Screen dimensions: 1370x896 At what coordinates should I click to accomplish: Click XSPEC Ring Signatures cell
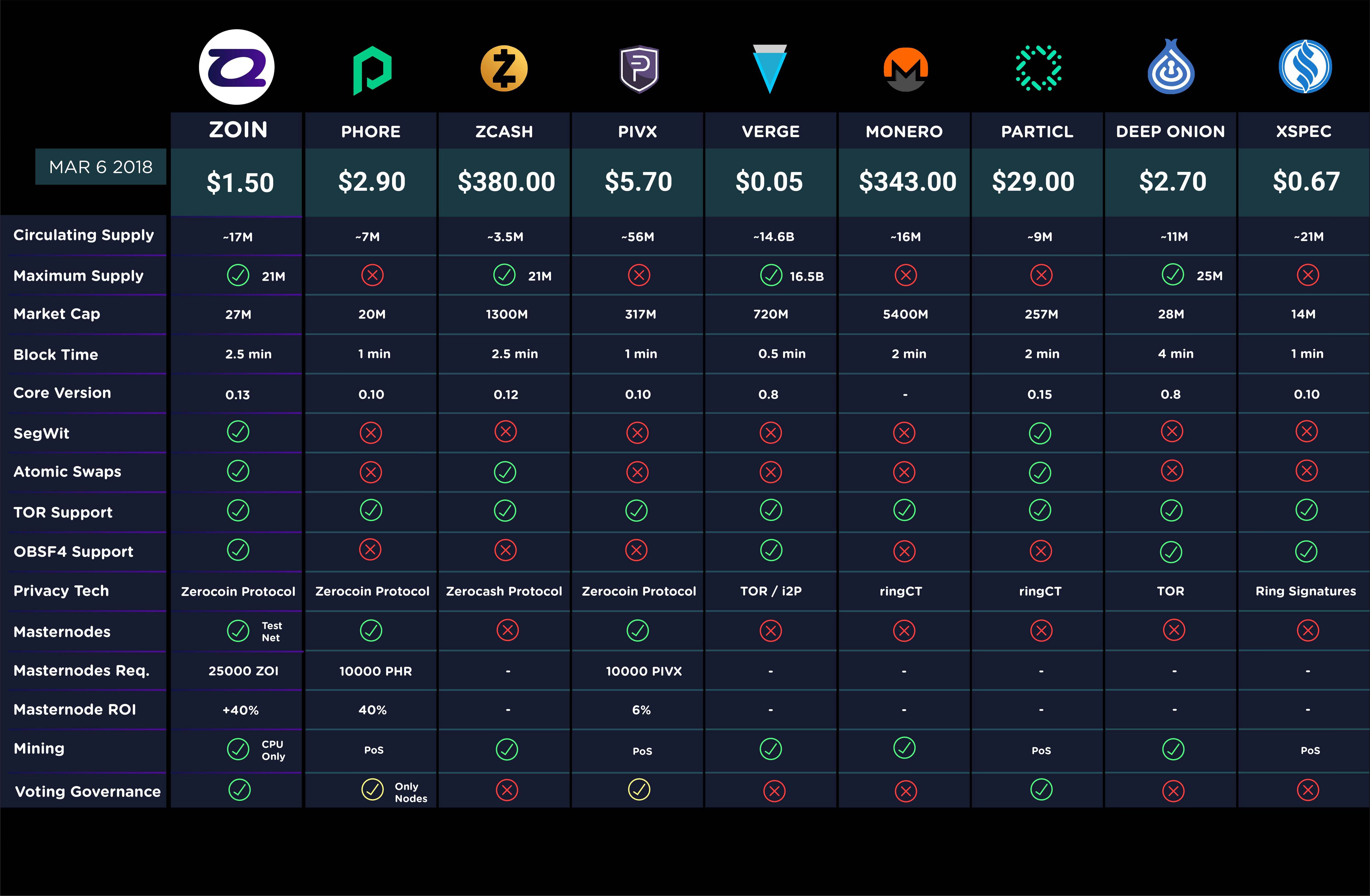pyautogui.click(x=1306, y=591)
